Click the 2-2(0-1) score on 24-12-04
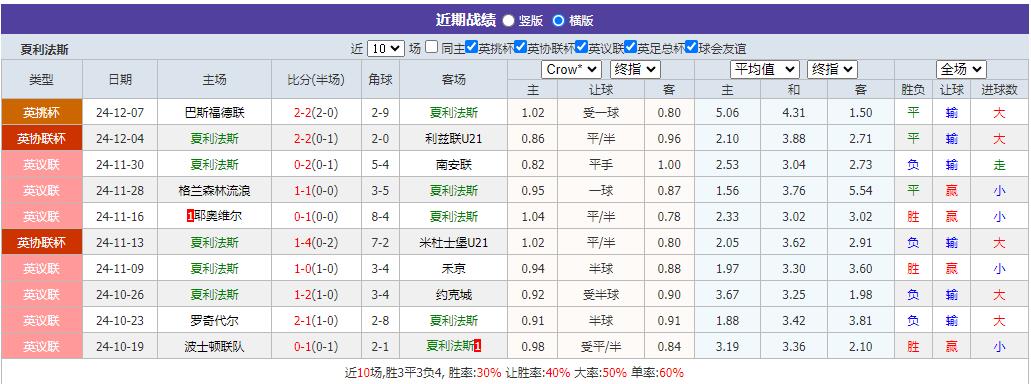 coord(316,139)
